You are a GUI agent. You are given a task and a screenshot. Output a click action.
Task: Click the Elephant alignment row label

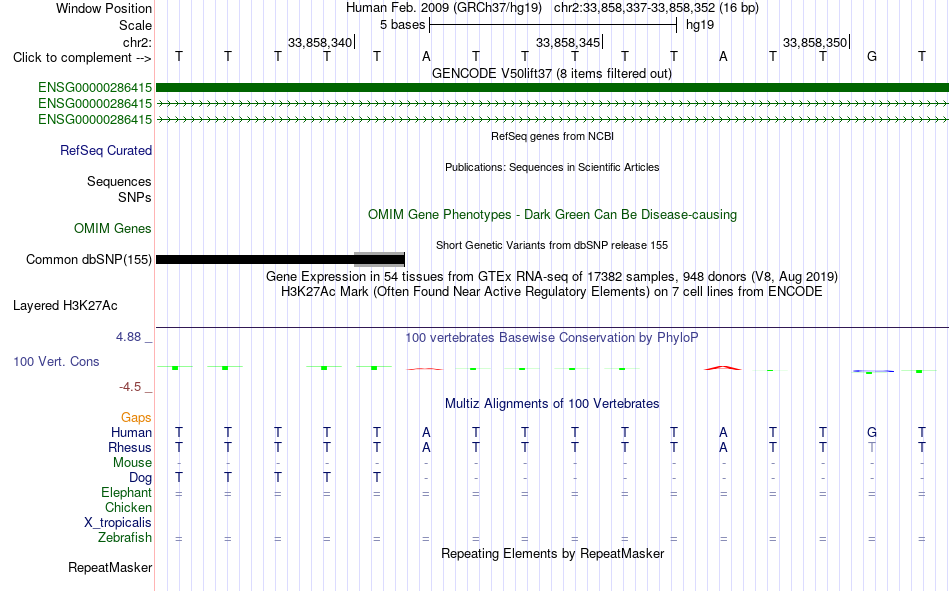(x=126, y=492)
